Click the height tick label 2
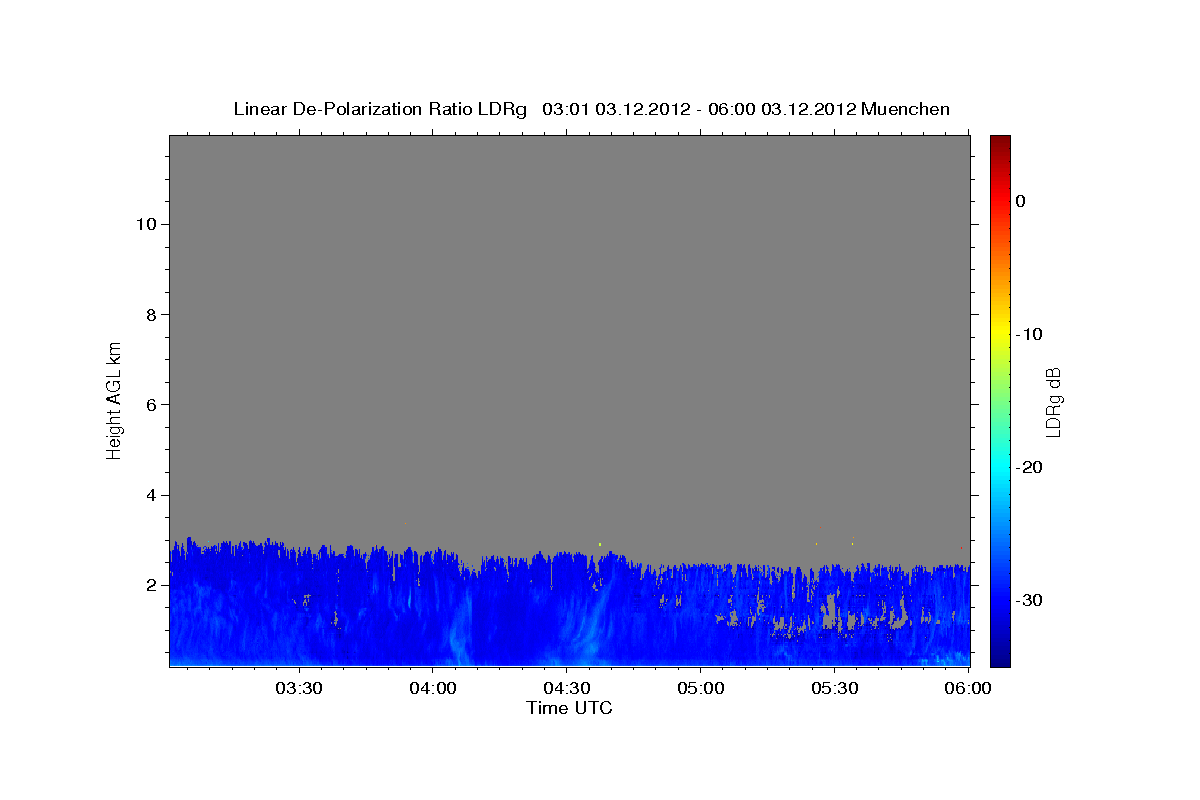The image size is (1200, 800). (x=150, y=585)
